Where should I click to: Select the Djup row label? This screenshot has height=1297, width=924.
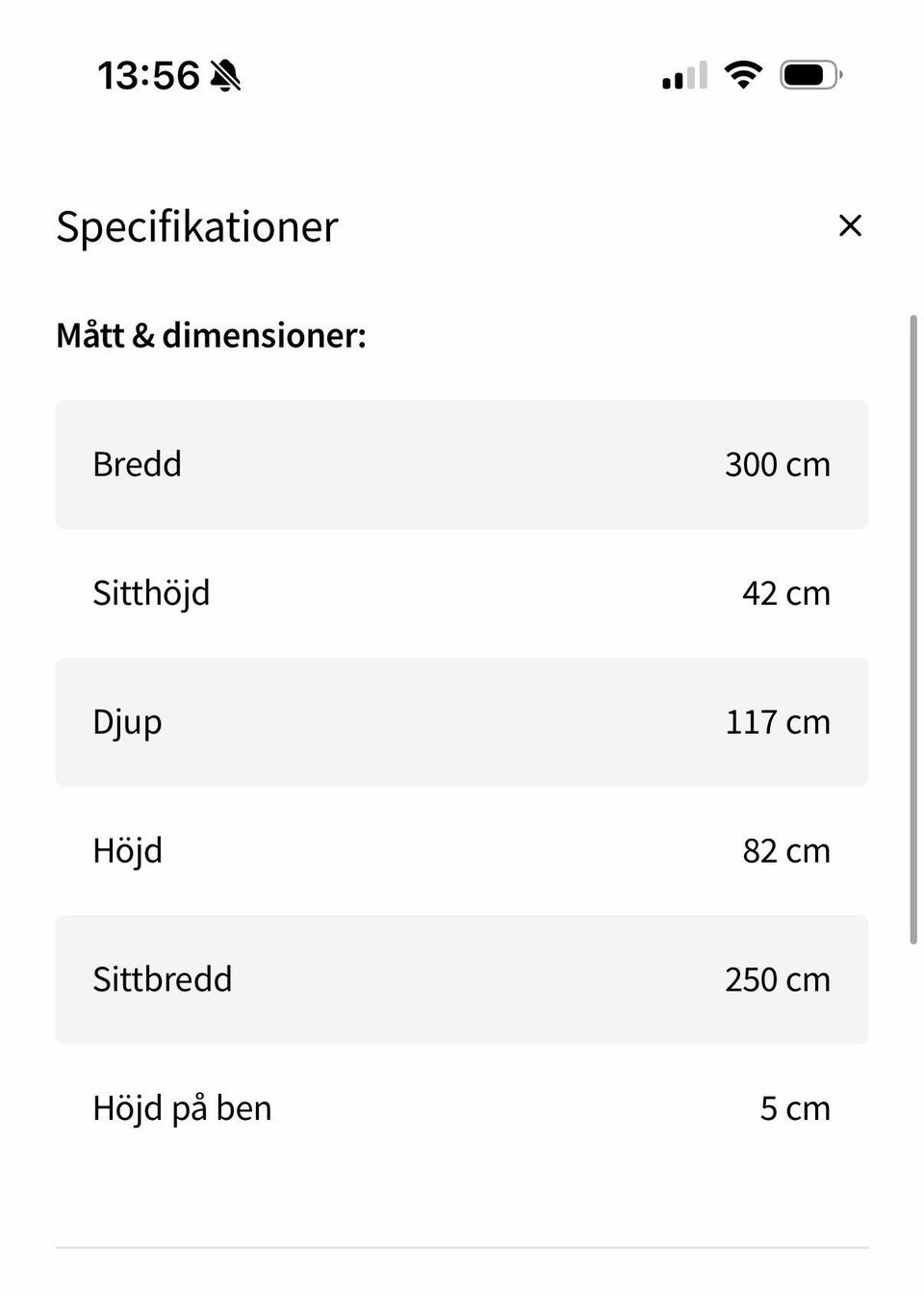click(x=127, y=722)
